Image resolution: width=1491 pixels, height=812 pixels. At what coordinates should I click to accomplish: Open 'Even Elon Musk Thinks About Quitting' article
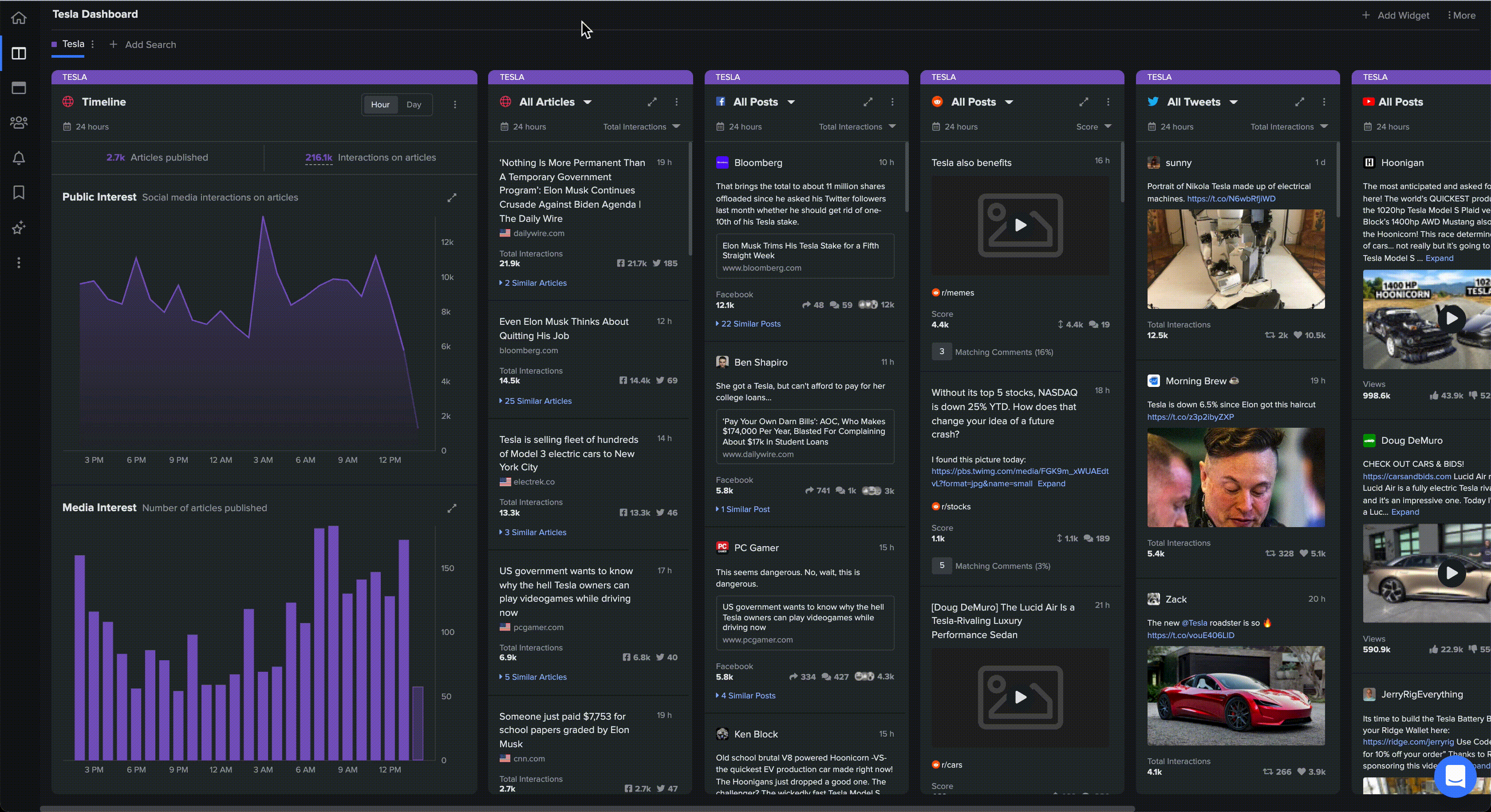(564, 329)
